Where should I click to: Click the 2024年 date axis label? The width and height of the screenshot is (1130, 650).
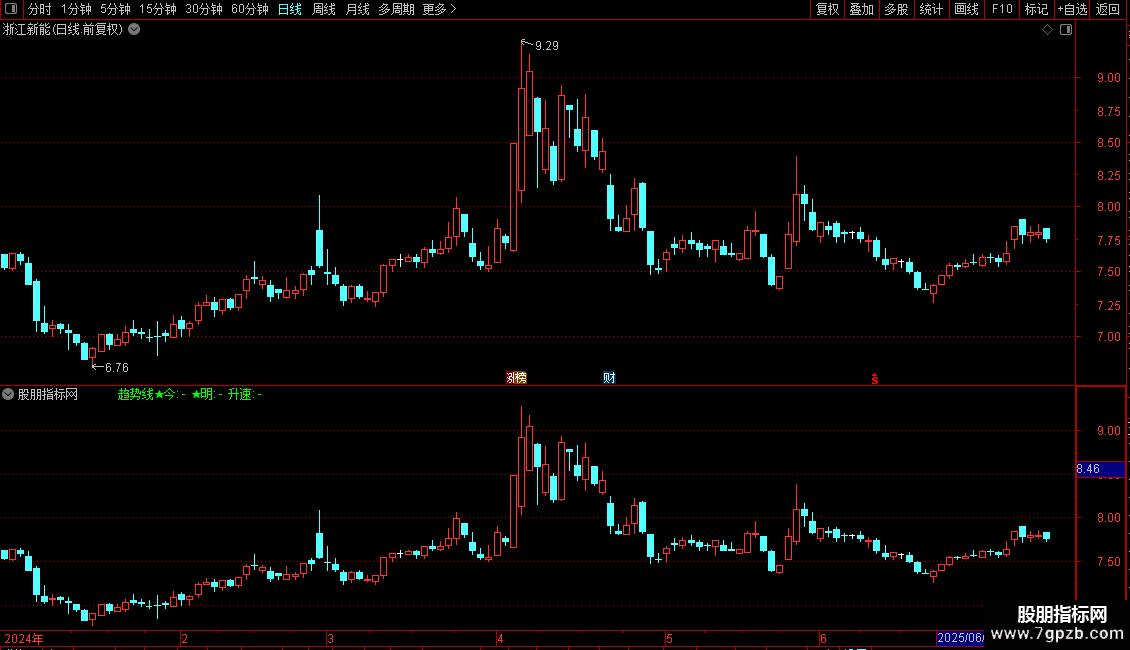(x=24, y=638)
